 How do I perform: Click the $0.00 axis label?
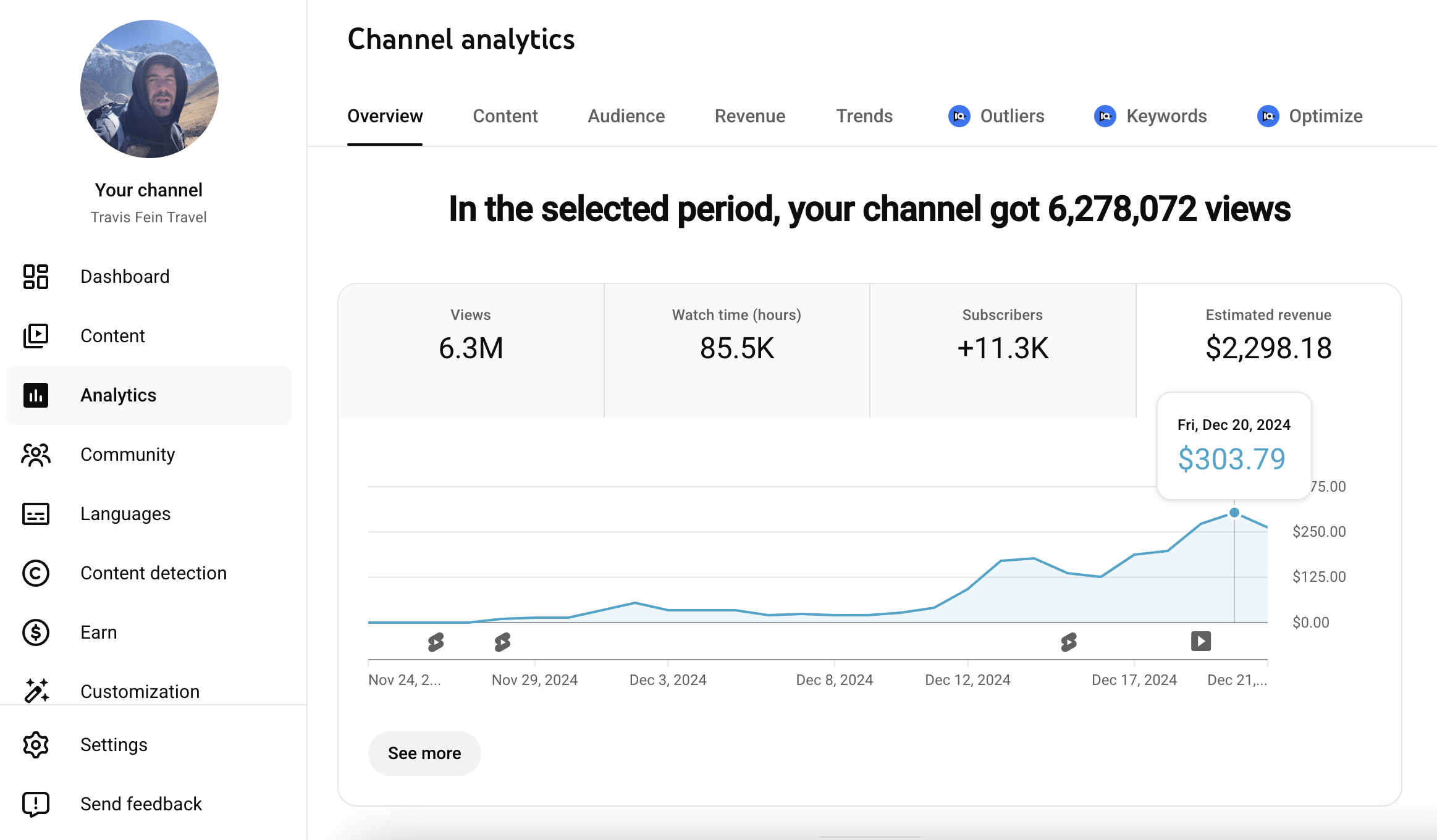(1311, 623)
